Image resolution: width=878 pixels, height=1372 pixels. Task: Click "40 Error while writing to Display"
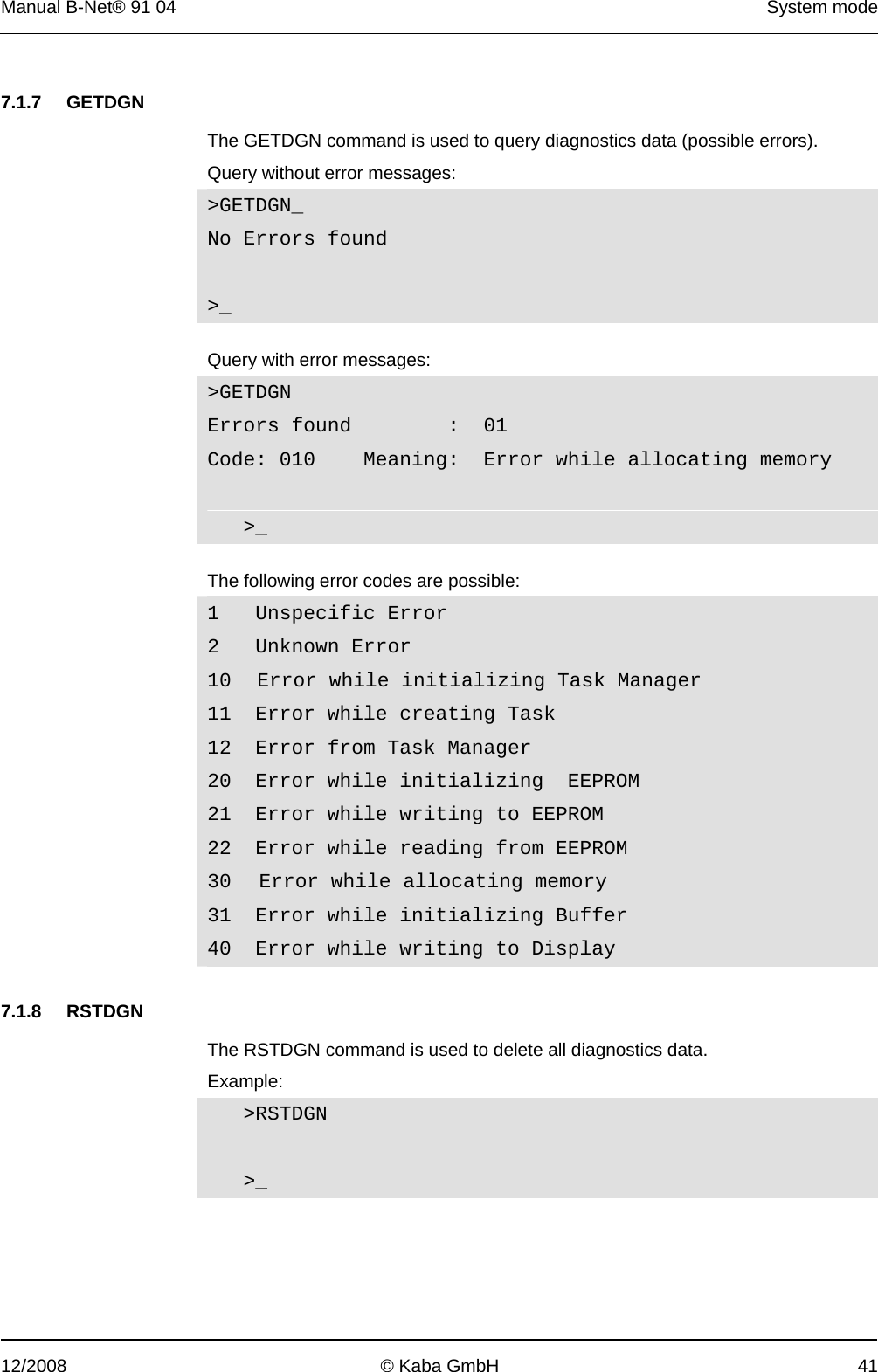[x=411, y=949]
